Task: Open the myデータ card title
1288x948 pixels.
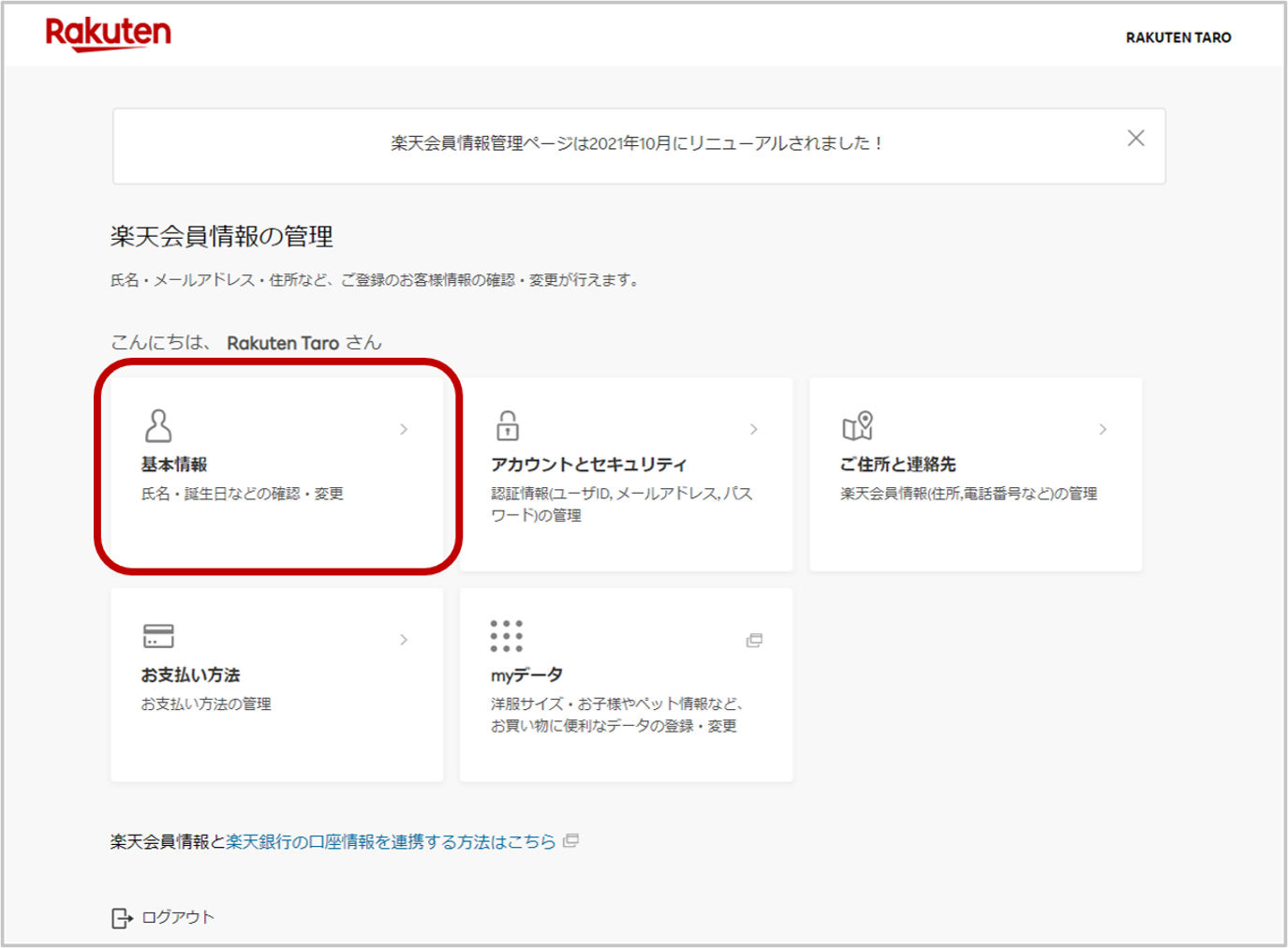Action: [527, 675]
